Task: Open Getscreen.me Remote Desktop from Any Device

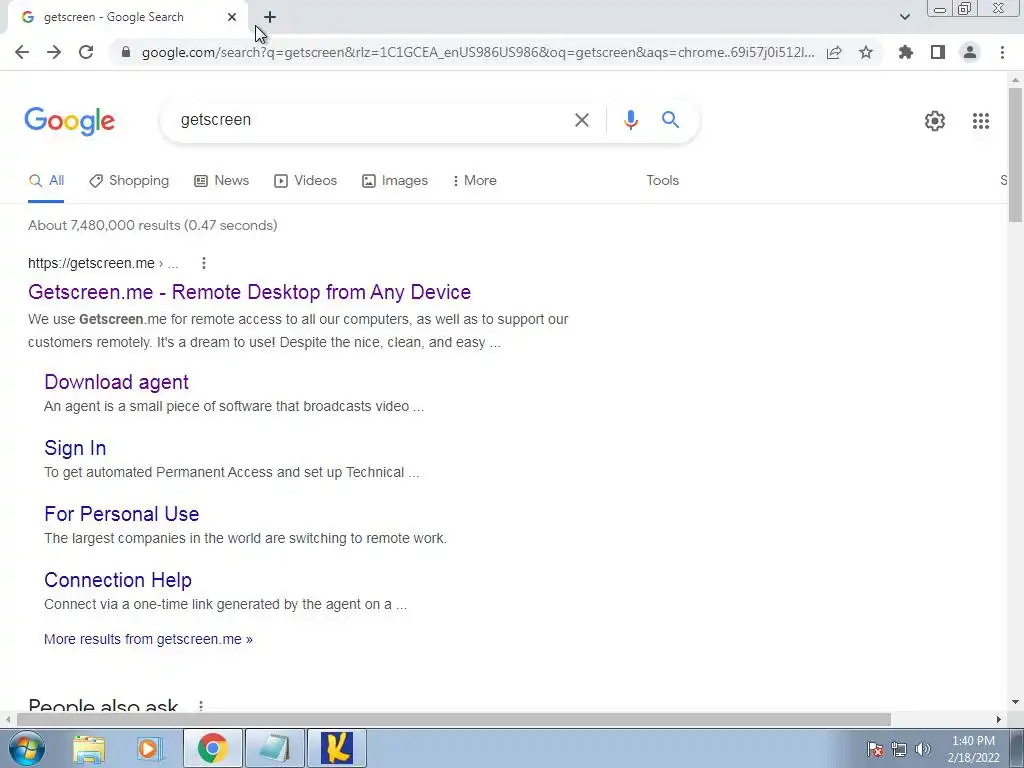Action: [249, 292]
